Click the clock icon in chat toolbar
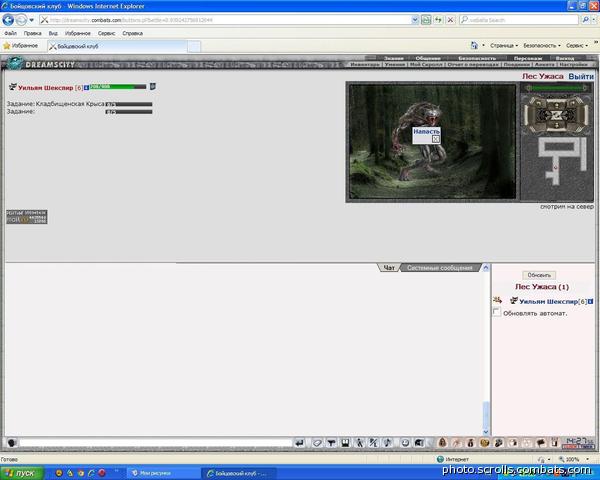 click(x=405, y=443)
